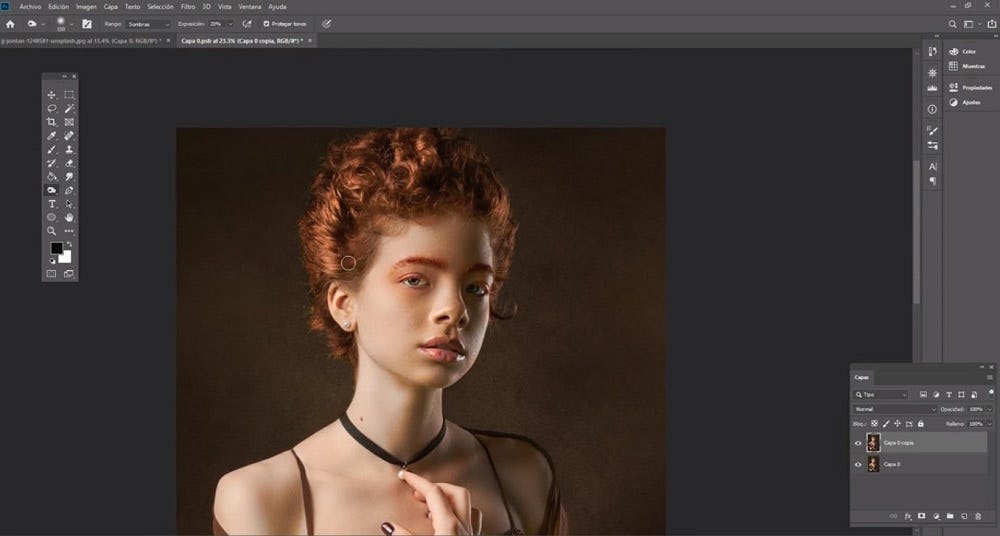The image size is (1000, 536).
Task: Open the layer filter Tipo dropdown
Action: click(x=881, y=395)
